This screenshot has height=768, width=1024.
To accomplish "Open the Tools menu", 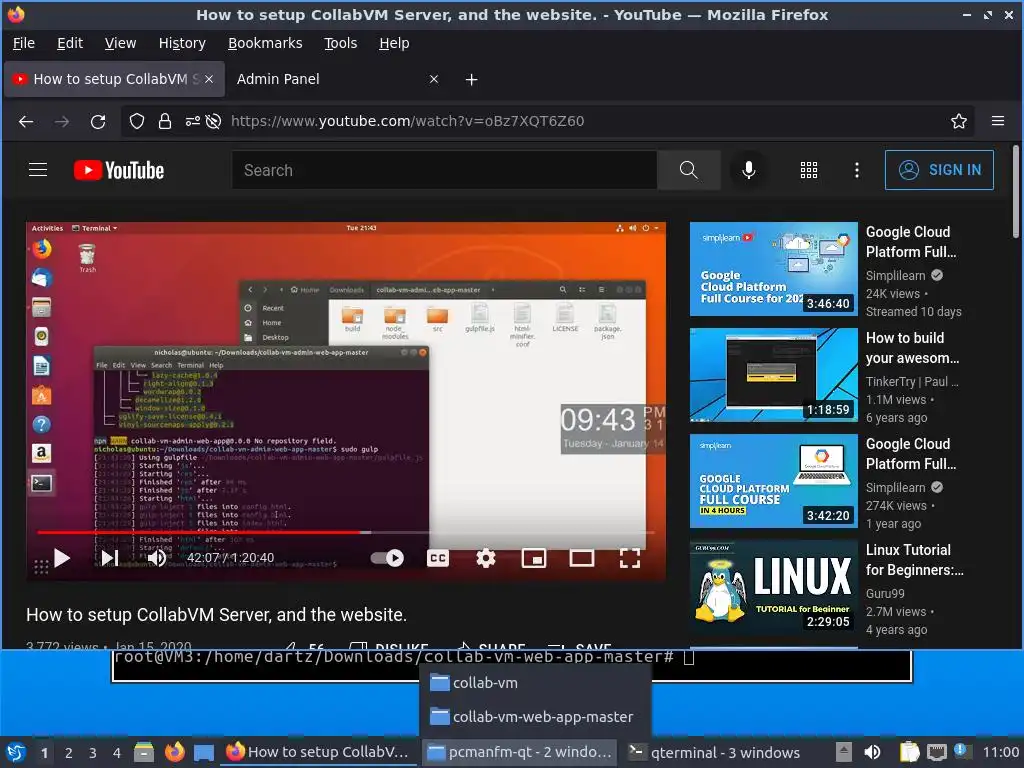I will (x=340, y=43).
